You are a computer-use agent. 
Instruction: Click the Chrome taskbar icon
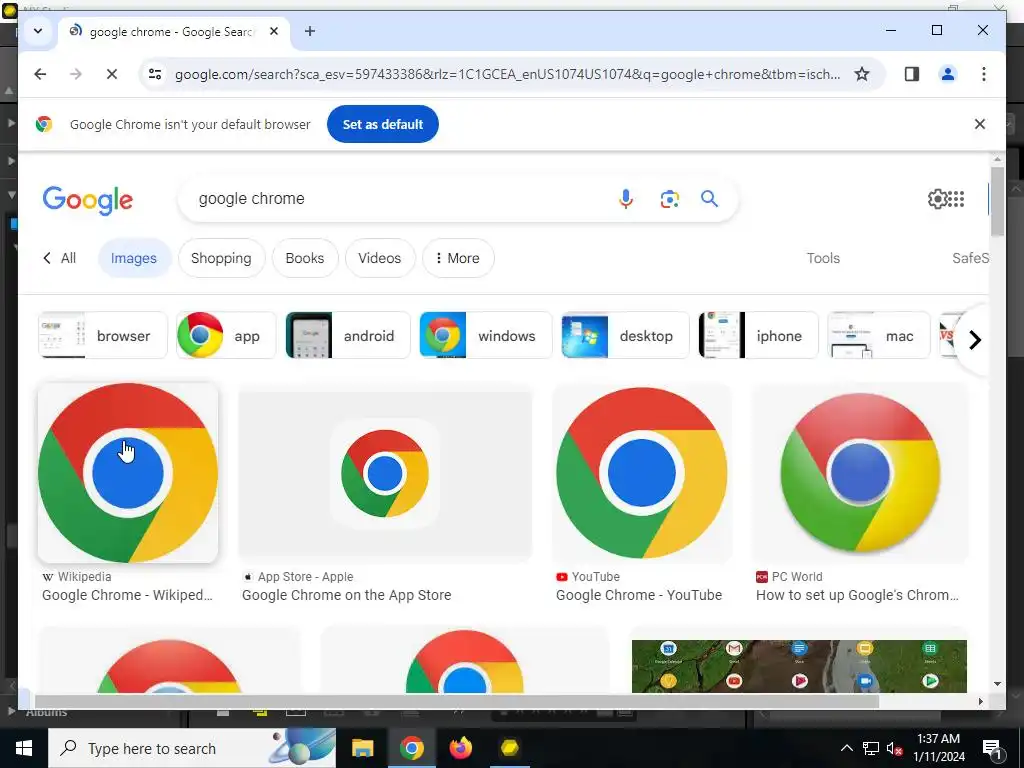point(411,748)
